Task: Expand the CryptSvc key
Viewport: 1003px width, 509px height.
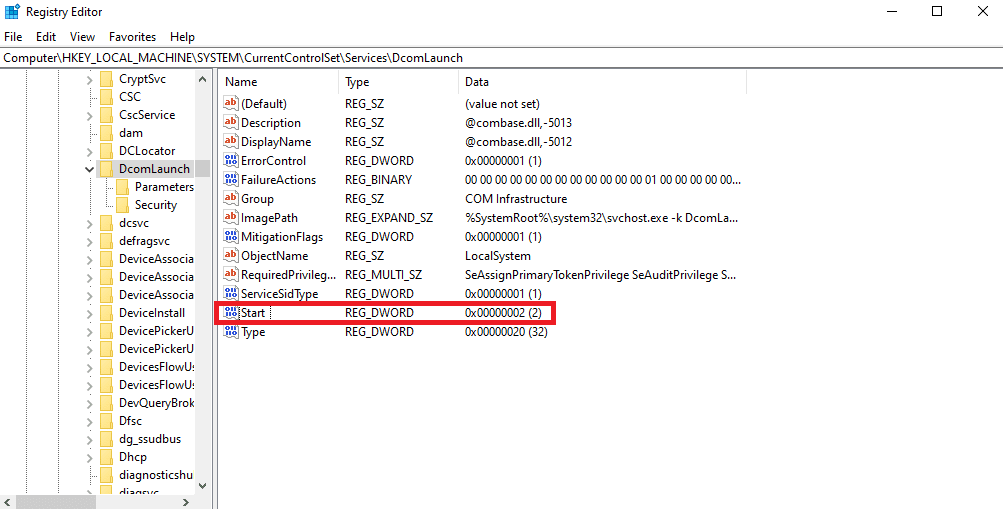Action: (x=89, y=79)
